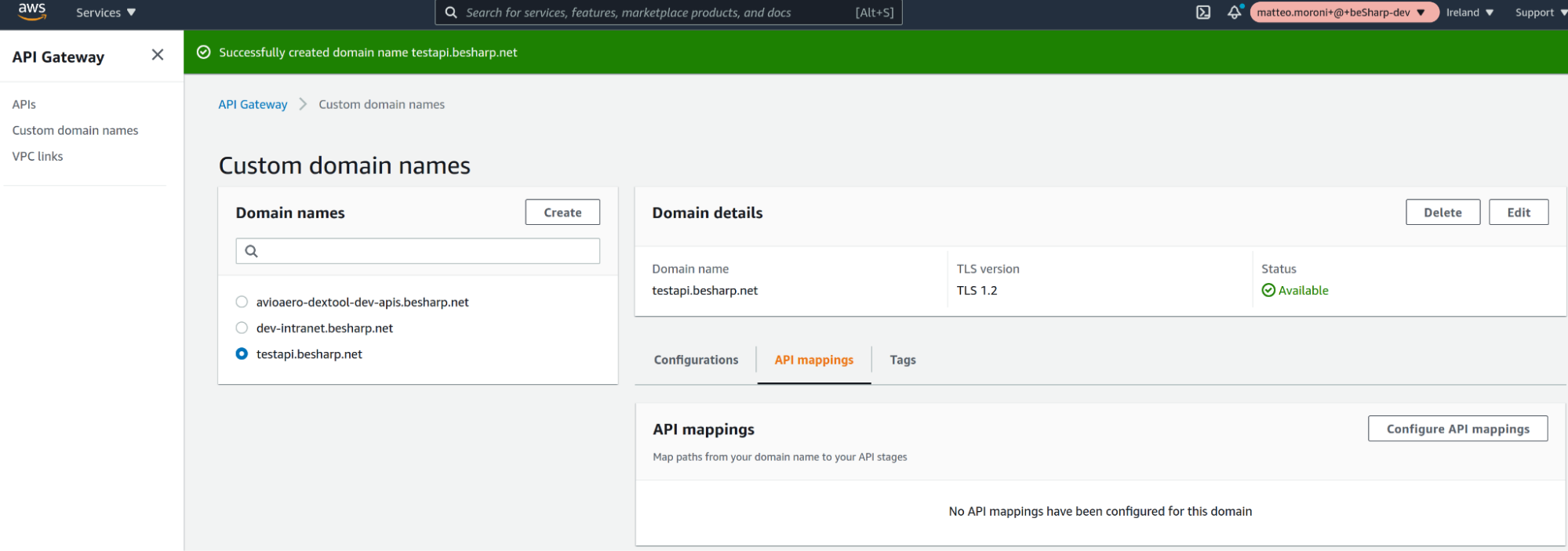Switch to the Tags tab
The height and width of the screenshot is (551, 1568).
coord(902,360)
